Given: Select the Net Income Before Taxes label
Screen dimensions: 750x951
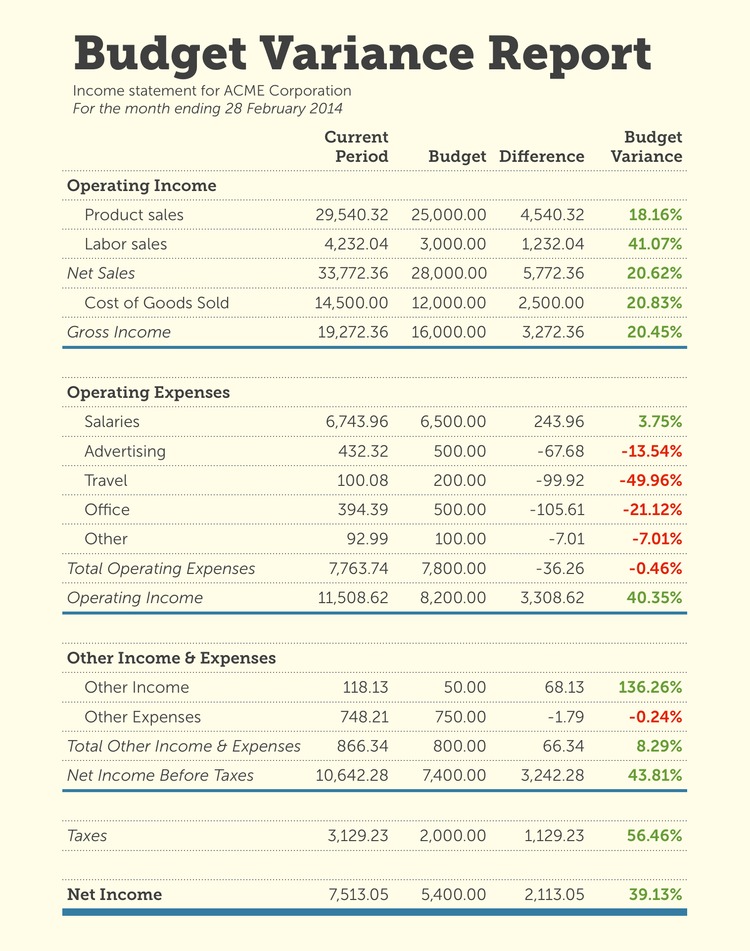Looking at the screenshot, I should tap(160, 776).
